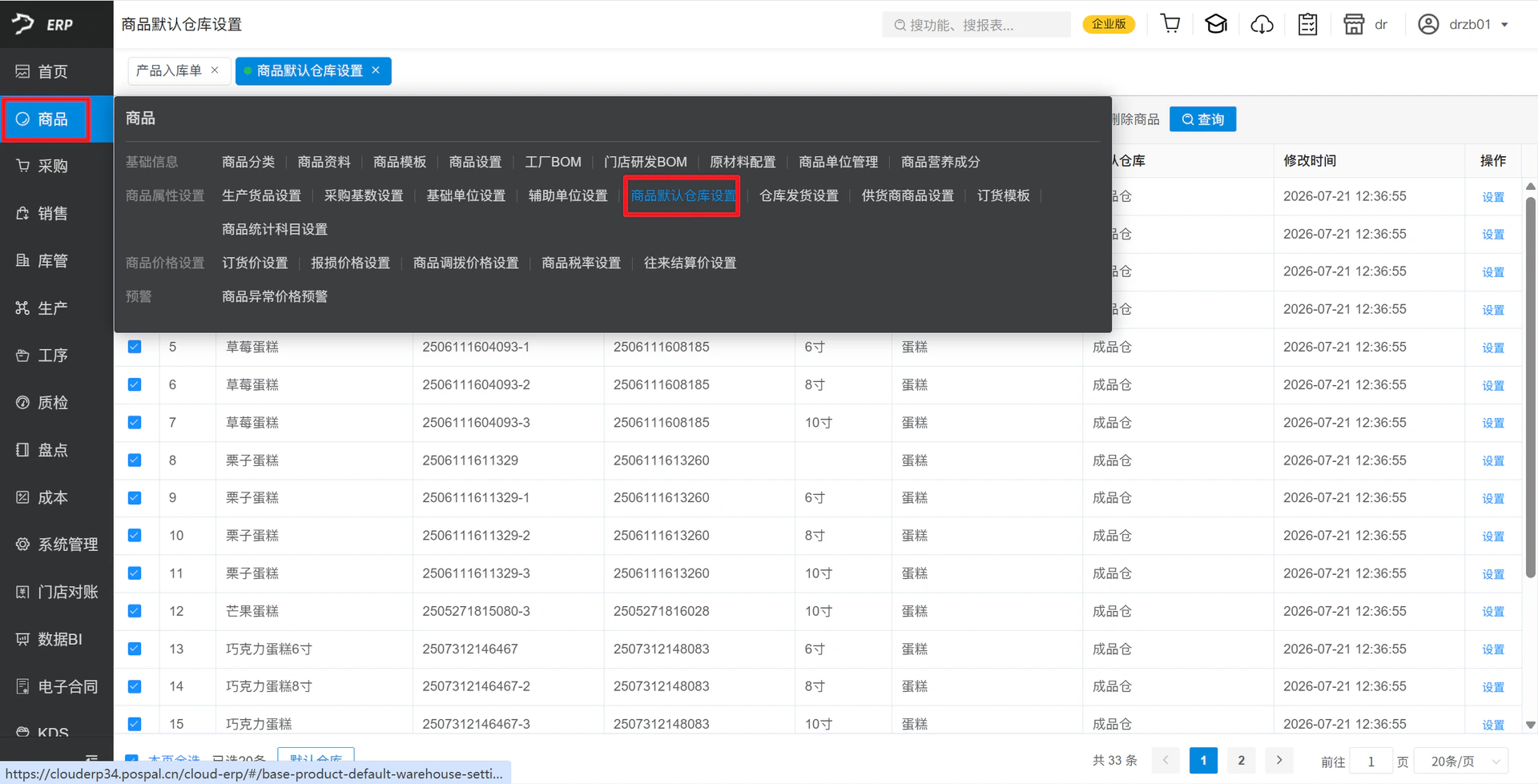Image resolution: width=1538 pixels, height=784 pixels.
Task: Go to 库管 in the sidebar
Action: (x=45, y=260)
